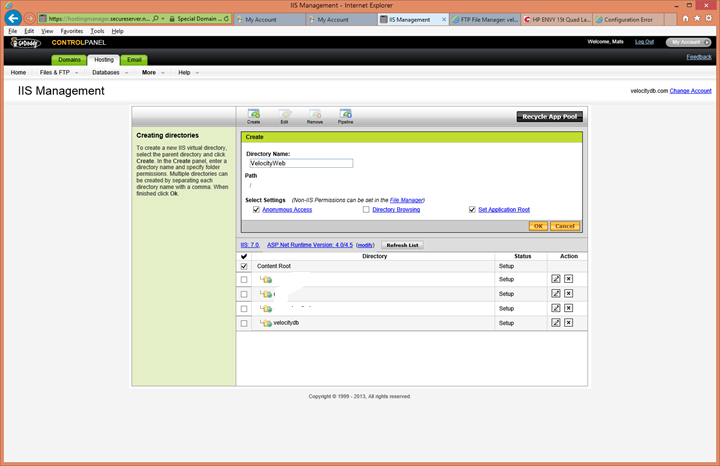Open the File Manager link

coord(406,200)
